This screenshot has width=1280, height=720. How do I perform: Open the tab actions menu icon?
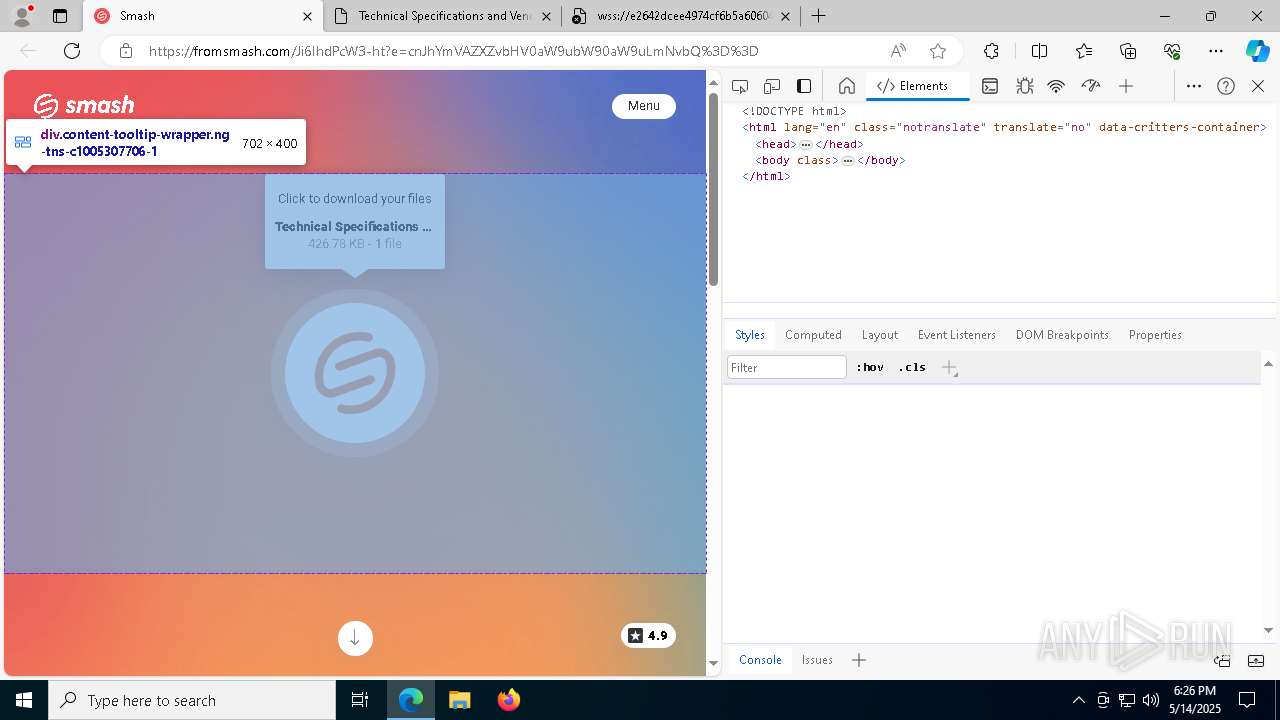click(60, 16)
